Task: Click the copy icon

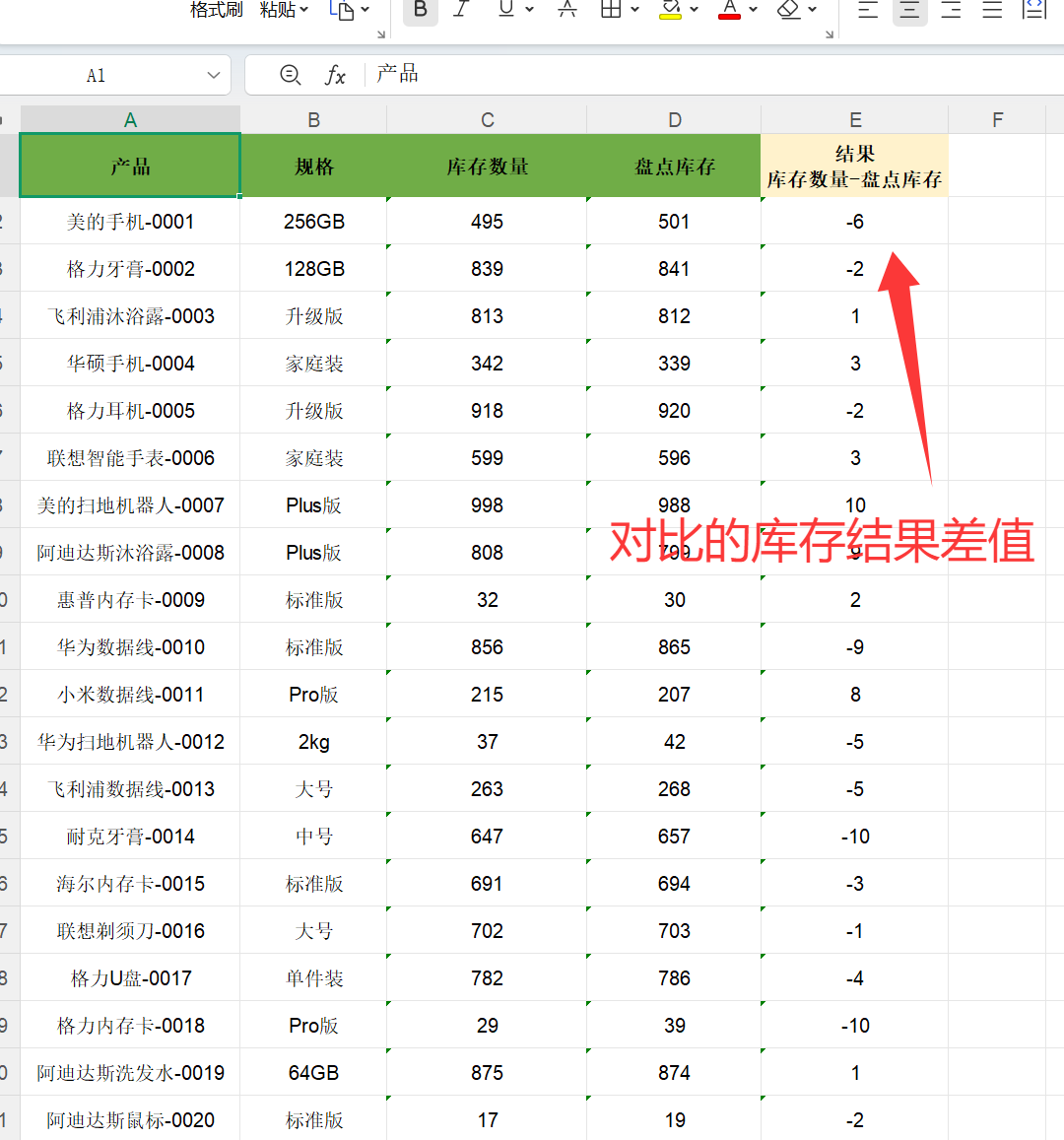Action: tap(342, 10)
